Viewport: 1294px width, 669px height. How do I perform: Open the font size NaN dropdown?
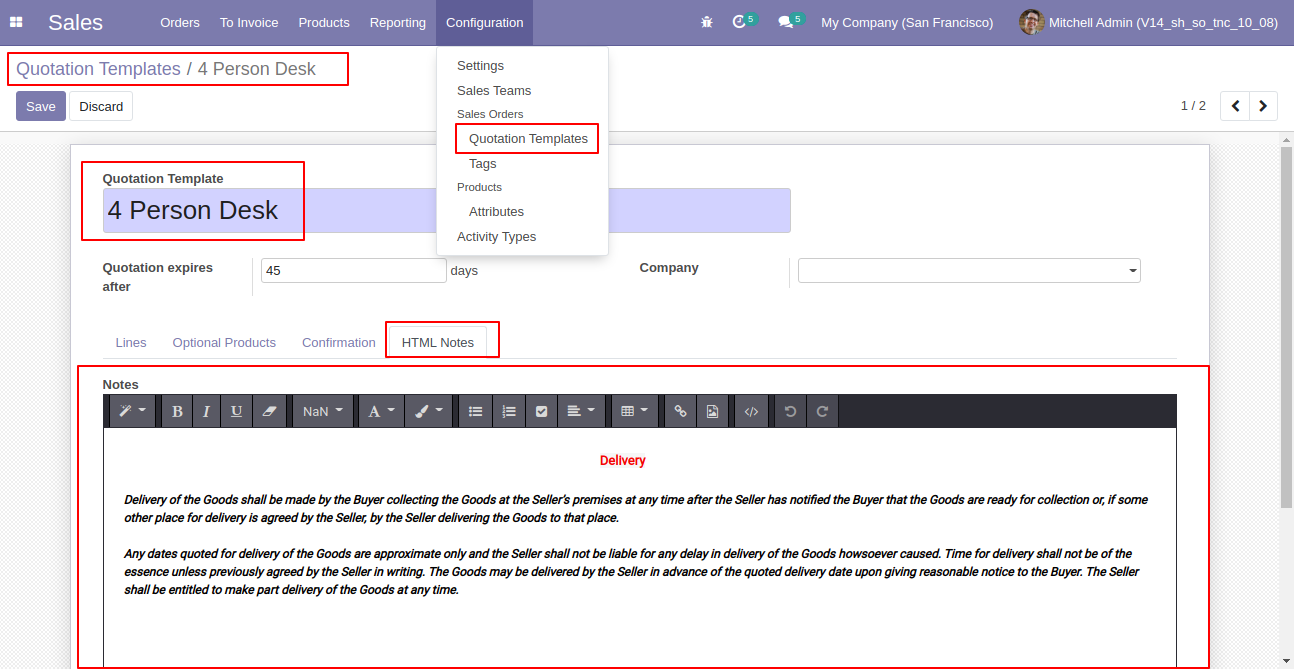323,411
